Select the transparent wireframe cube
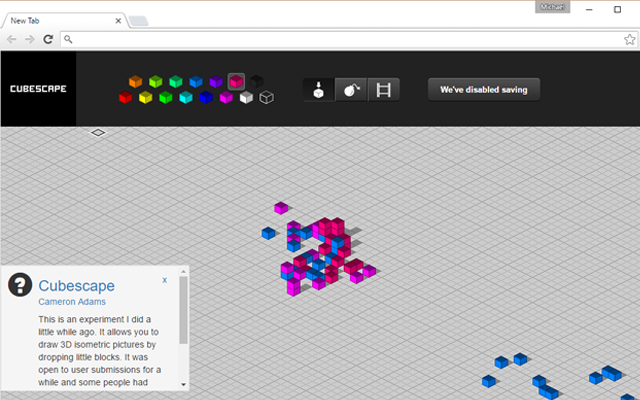 pyautogui.click(x=267, y=98)
